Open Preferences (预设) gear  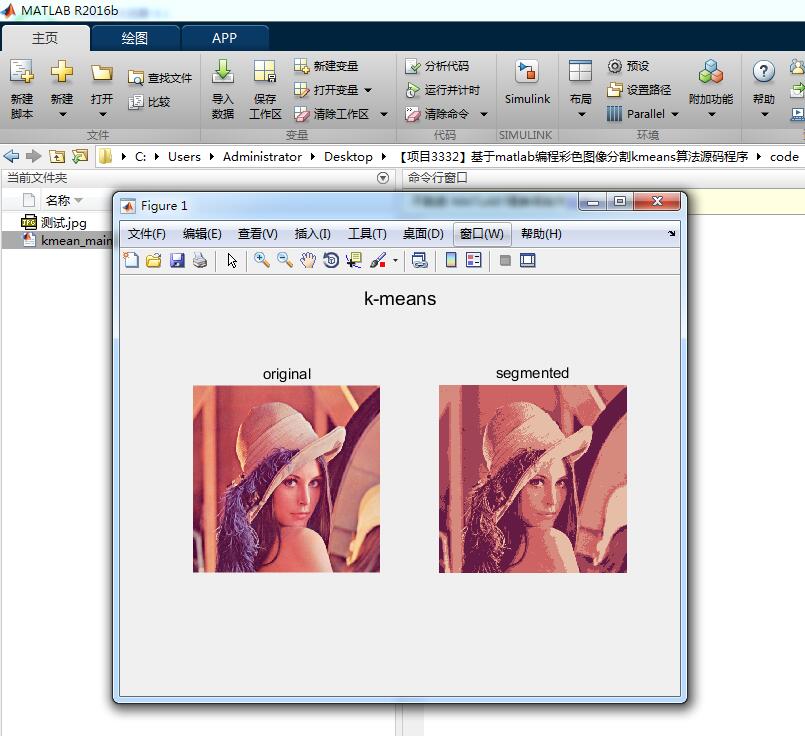(628, 66)
